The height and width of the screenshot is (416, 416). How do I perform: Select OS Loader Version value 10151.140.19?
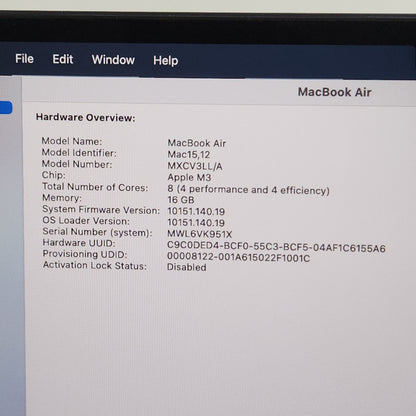[196, 223]
